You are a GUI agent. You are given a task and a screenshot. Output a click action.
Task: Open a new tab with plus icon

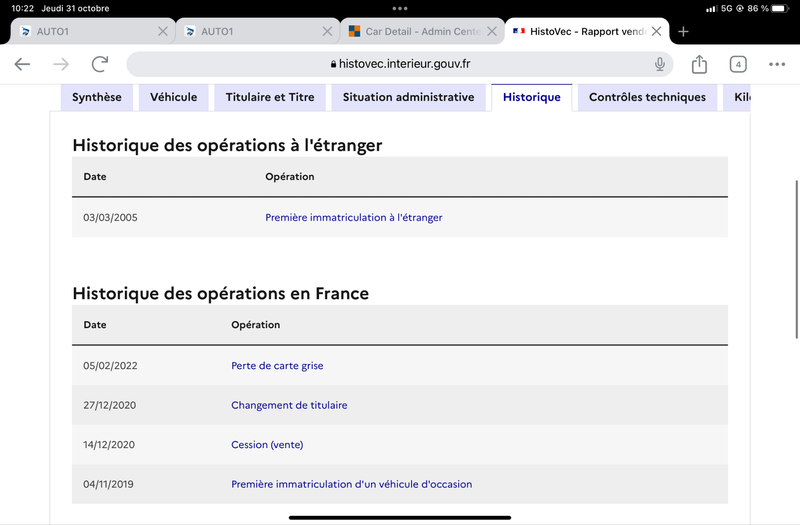683,32
